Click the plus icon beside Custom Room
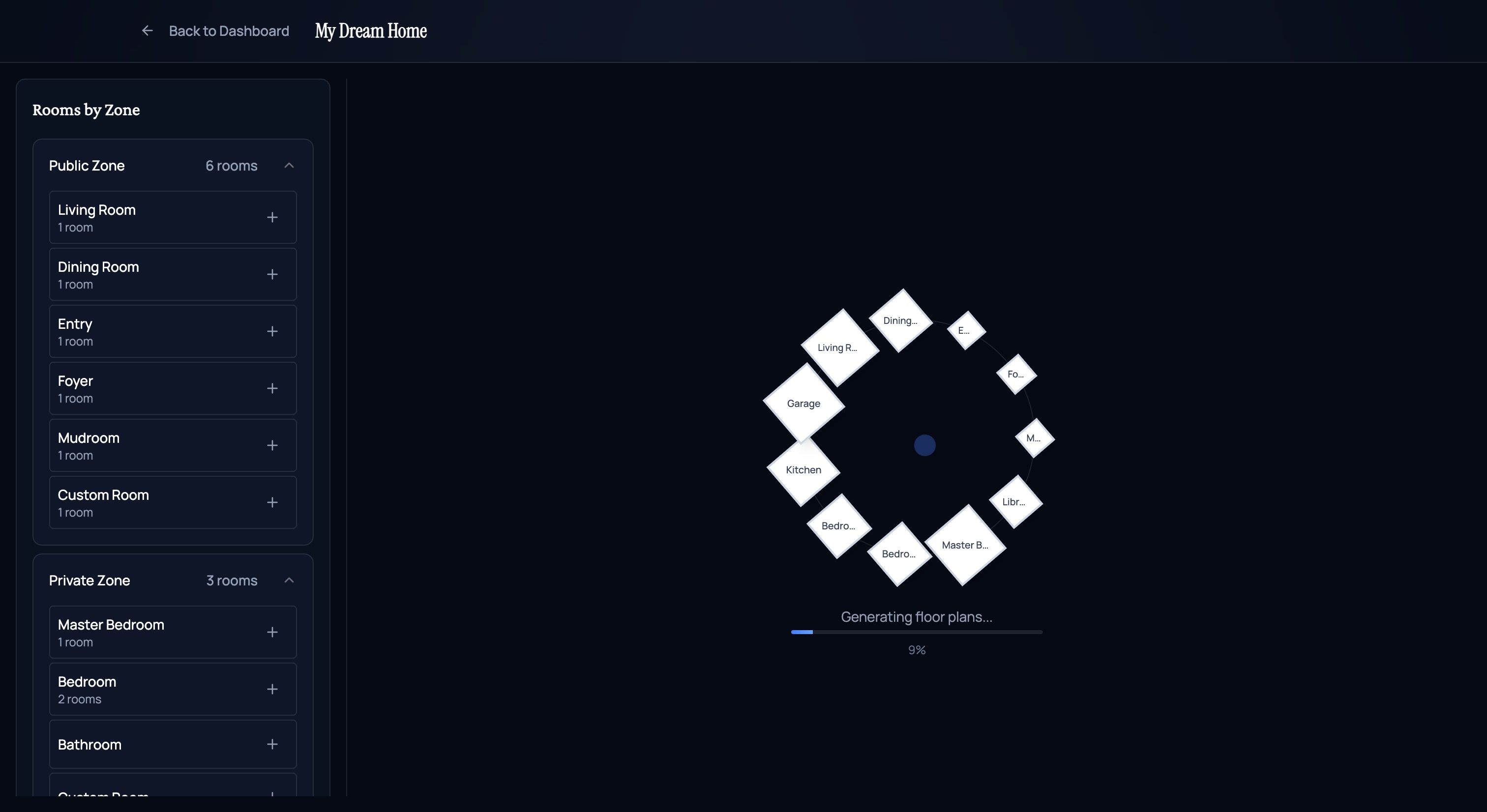The width and height of the screenshot is (1487, 812). click(x=272, y=502)
